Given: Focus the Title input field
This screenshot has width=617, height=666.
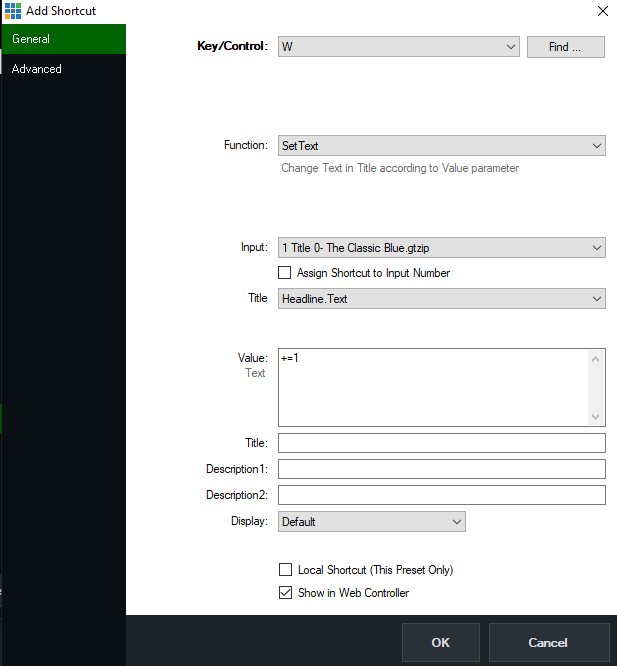Looking at the screenshot, I should coord(441,444).
